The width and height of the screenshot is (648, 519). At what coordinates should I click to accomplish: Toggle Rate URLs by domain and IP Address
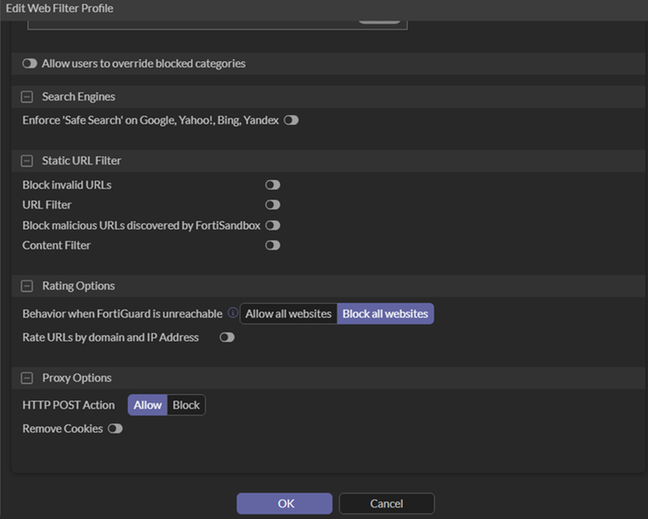[x=227, y=337]
